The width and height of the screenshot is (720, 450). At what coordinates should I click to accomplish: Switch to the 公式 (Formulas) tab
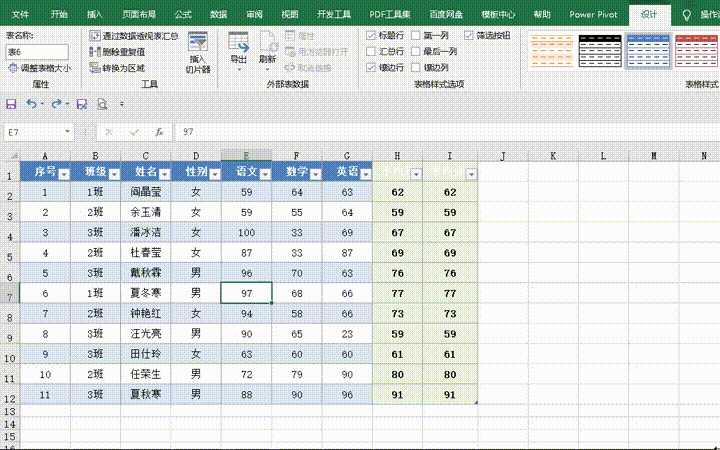point(183,15)
